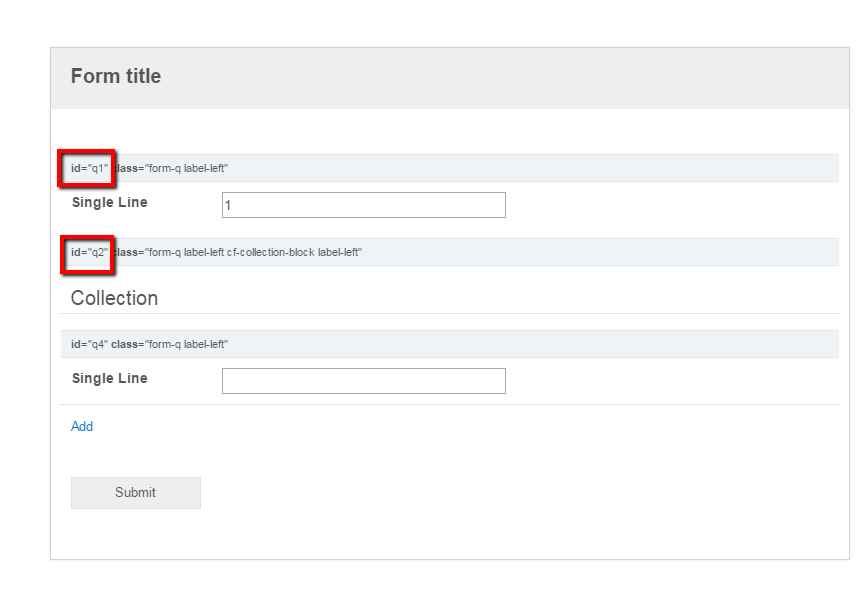Click the Add link
The image size is (863, 603).
click(81, 426)
